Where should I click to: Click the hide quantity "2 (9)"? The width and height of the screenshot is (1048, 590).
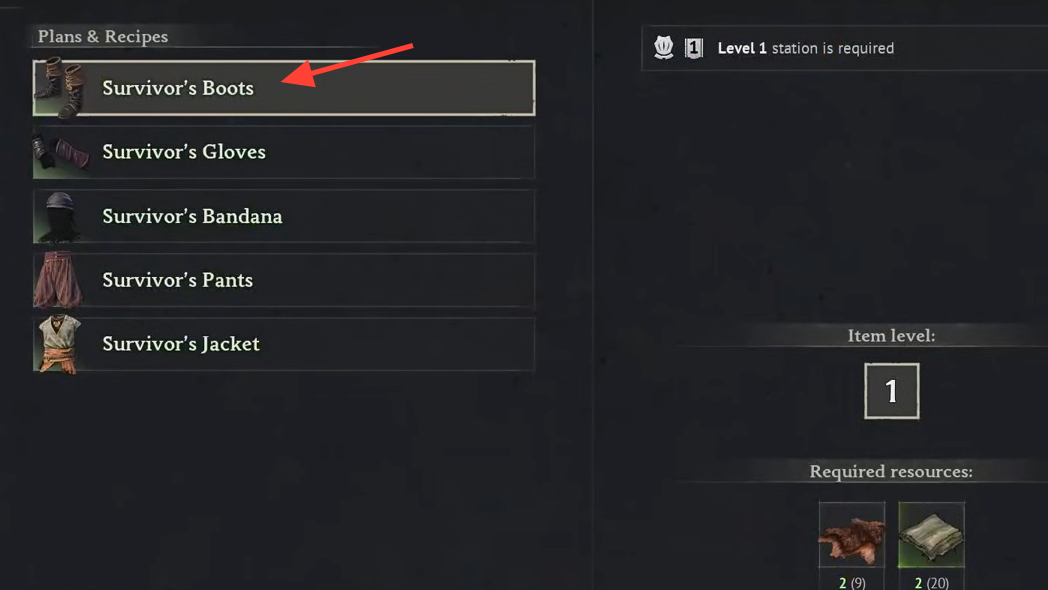[852, 582]
